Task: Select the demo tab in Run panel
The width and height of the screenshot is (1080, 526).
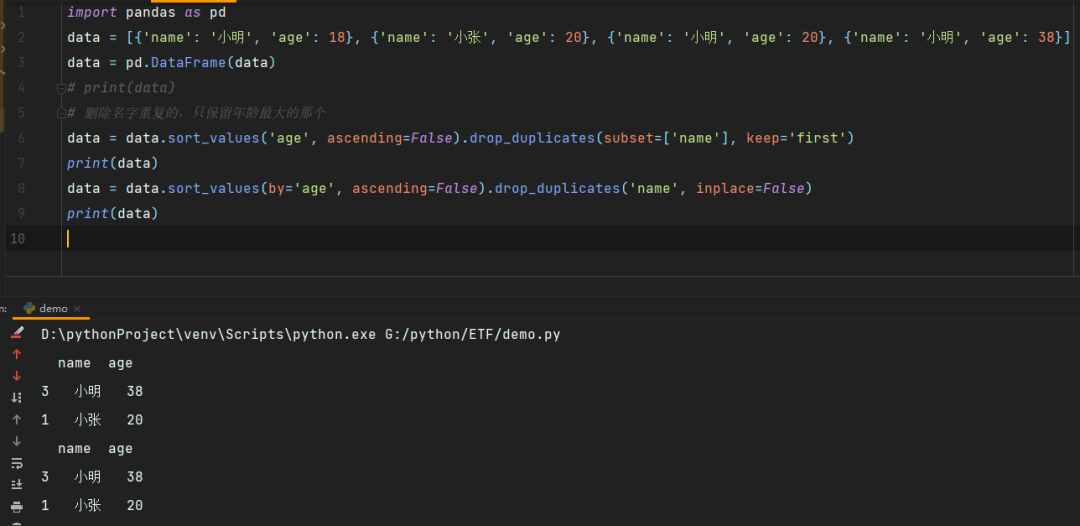Action: pos(51,308)
